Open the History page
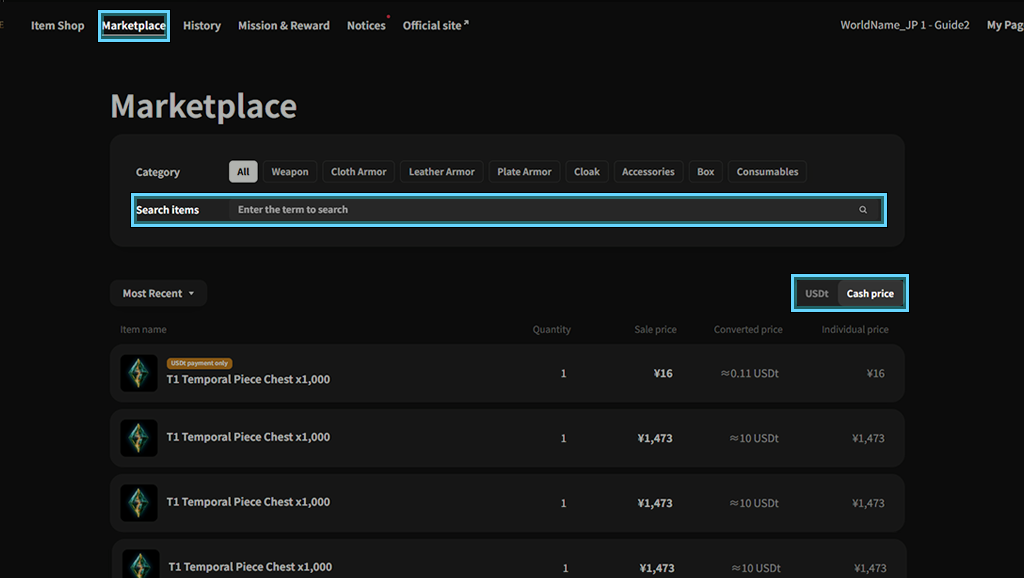 click(202, 26)
